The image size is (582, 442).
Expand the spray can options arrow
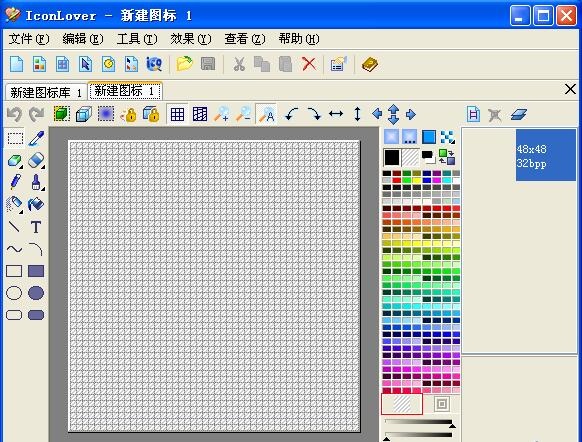(21, 212)
